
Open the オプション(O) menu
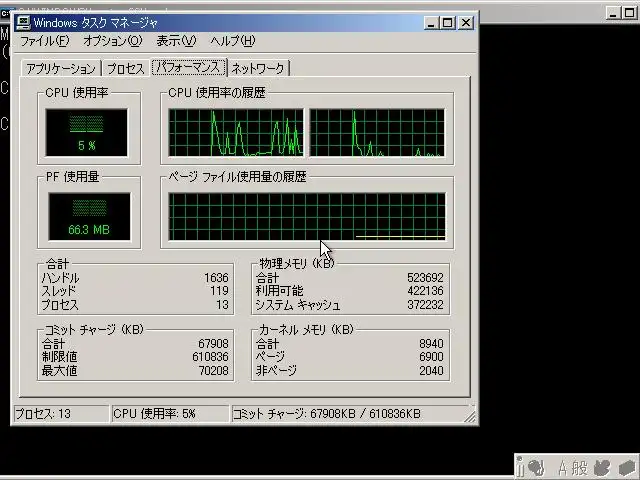[113, 41]
